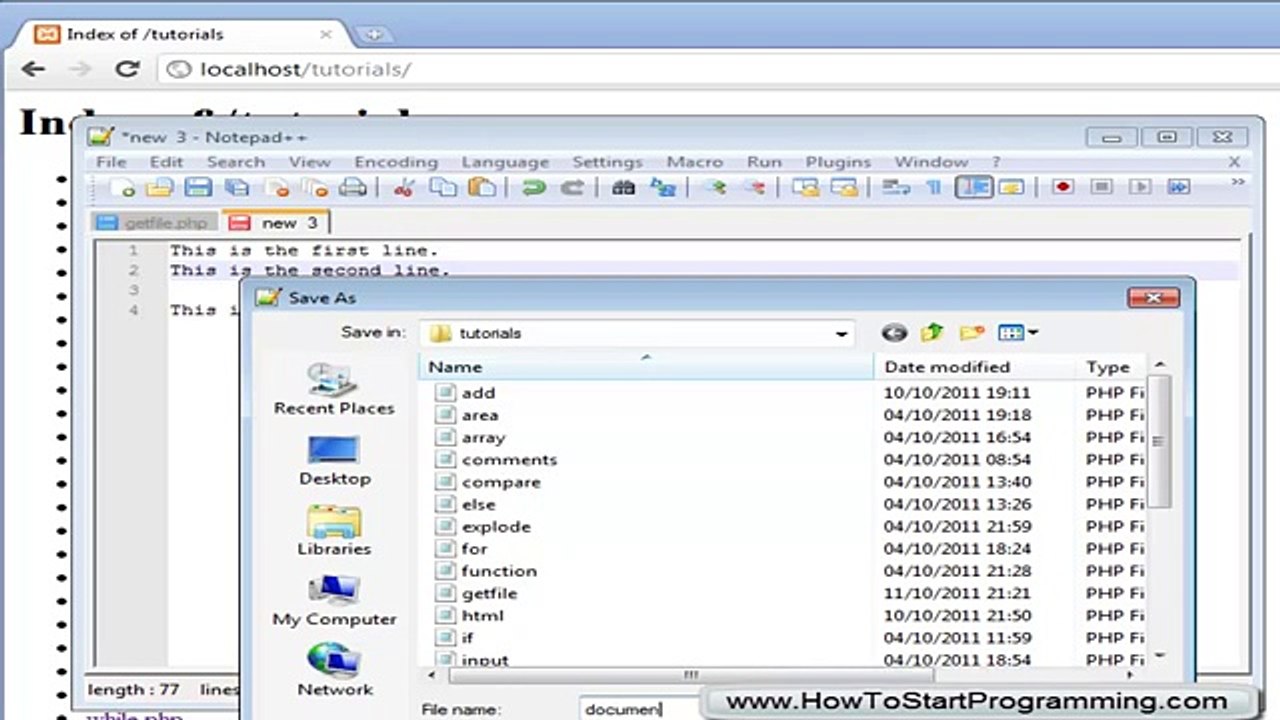The width and height of the screenshot is (1280, 720).
Task: Open Find with the binoculars icon
Action: click(x=624, y=187)
